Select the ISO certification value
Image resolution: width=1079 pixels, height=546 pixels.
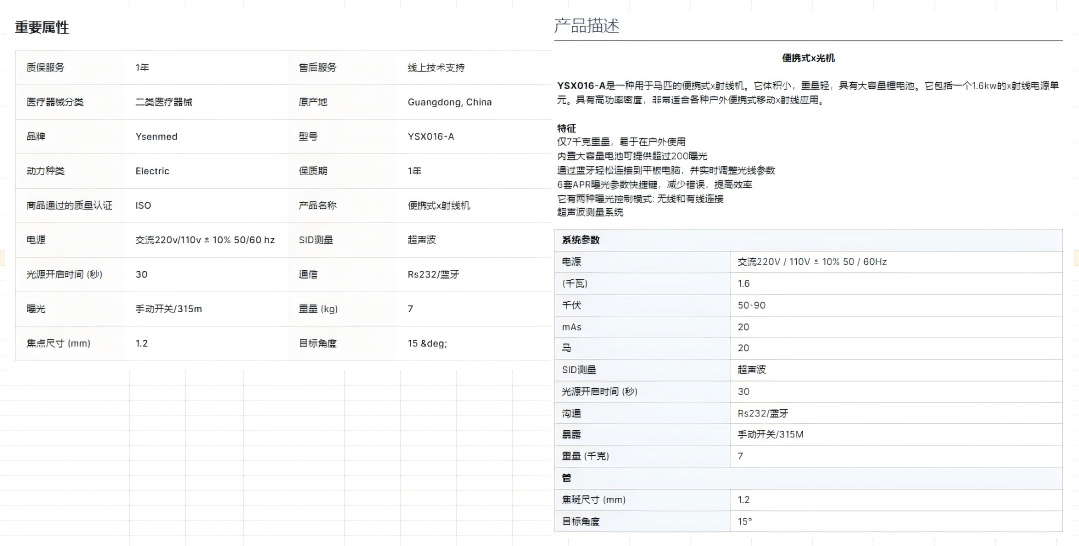(x=143, y=205)
